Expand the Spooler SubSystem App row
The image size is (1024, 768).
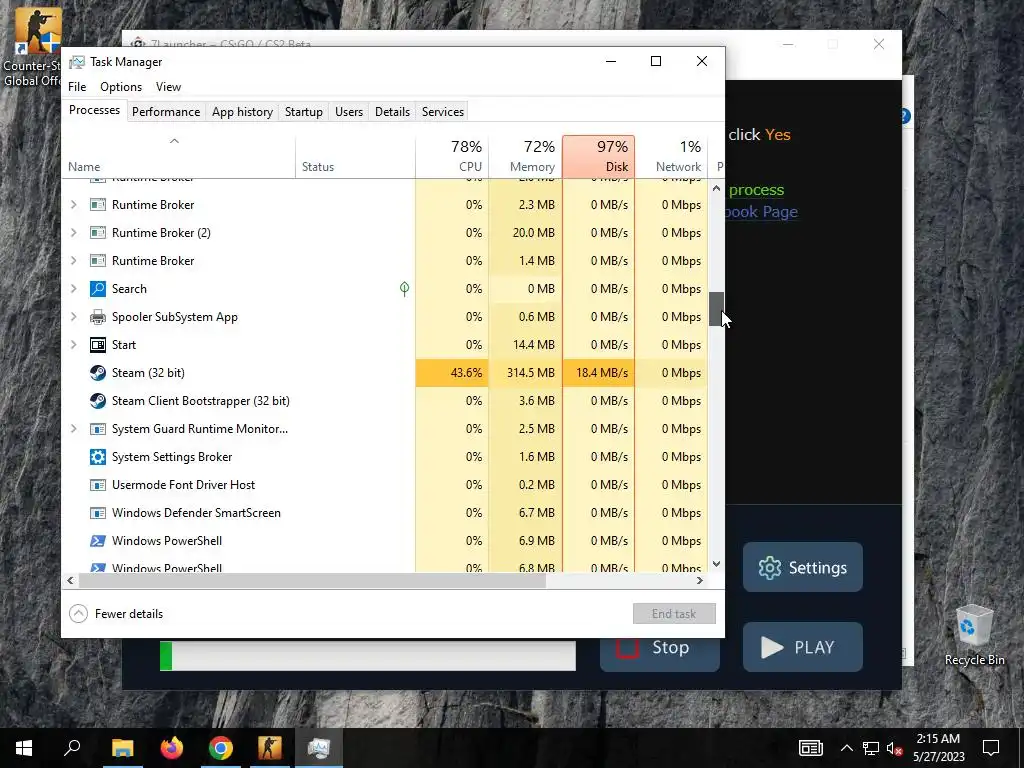pyautogui.click(x=74, y=317)
